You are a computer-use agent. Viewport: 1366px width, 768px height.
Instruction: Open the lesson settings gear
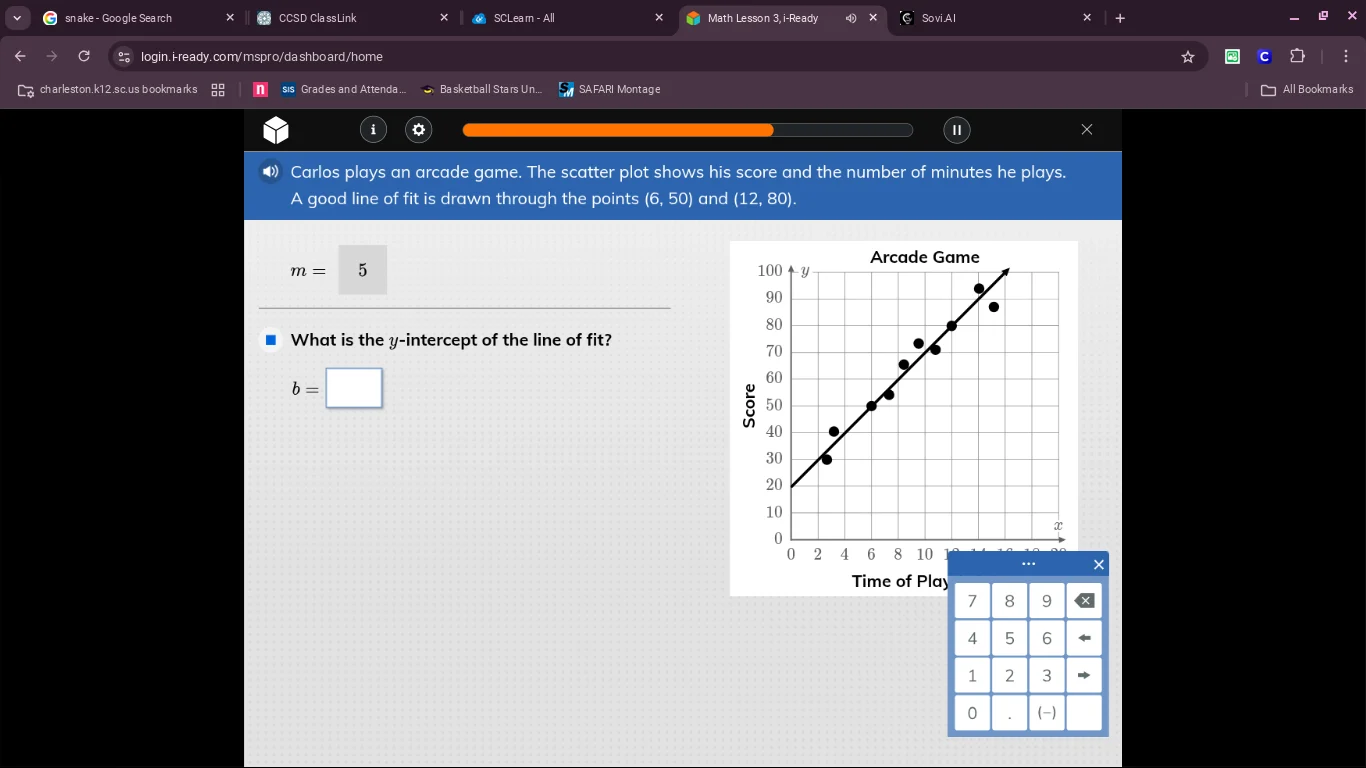pyautogui.click(x=418, y=129)
